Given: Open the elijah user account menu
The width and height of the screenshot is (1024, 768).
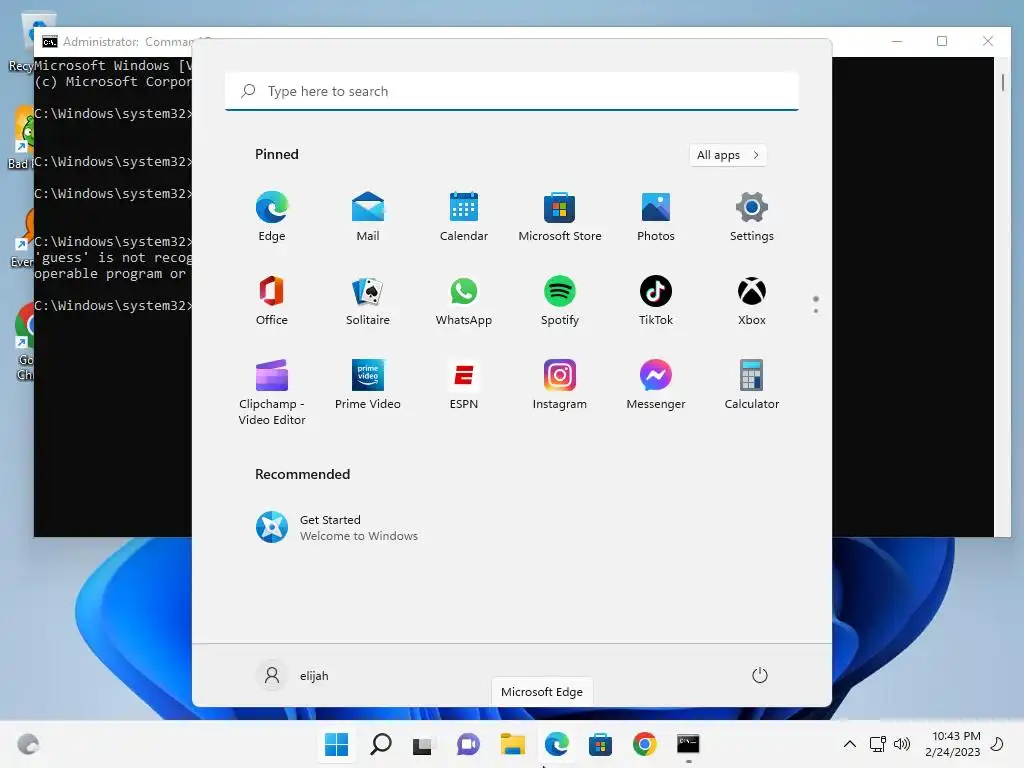Looking at the screenshot, I should coord(293,675).
